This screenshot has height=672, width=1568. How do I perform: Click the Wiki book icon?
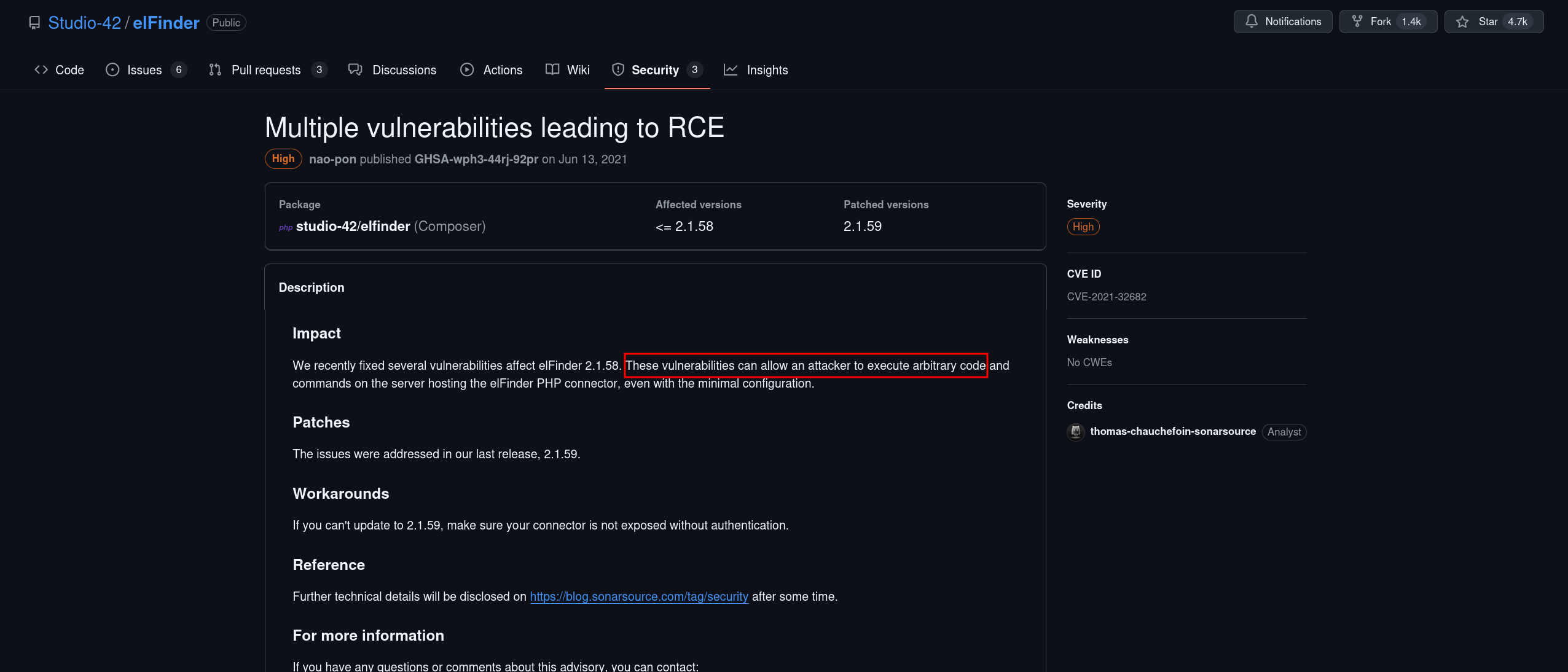tap(552, 70)
